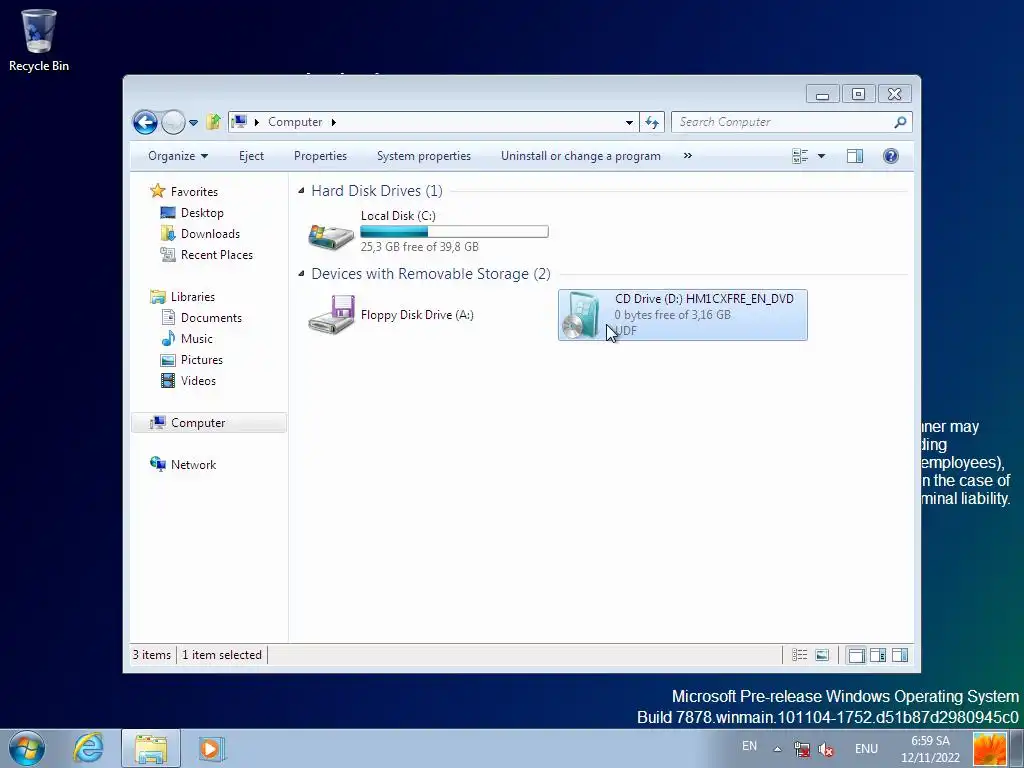This screenshot has height=768, width=1024.
Task: Click the Music note icon in sidebar
Action: (x=168, y=338)
